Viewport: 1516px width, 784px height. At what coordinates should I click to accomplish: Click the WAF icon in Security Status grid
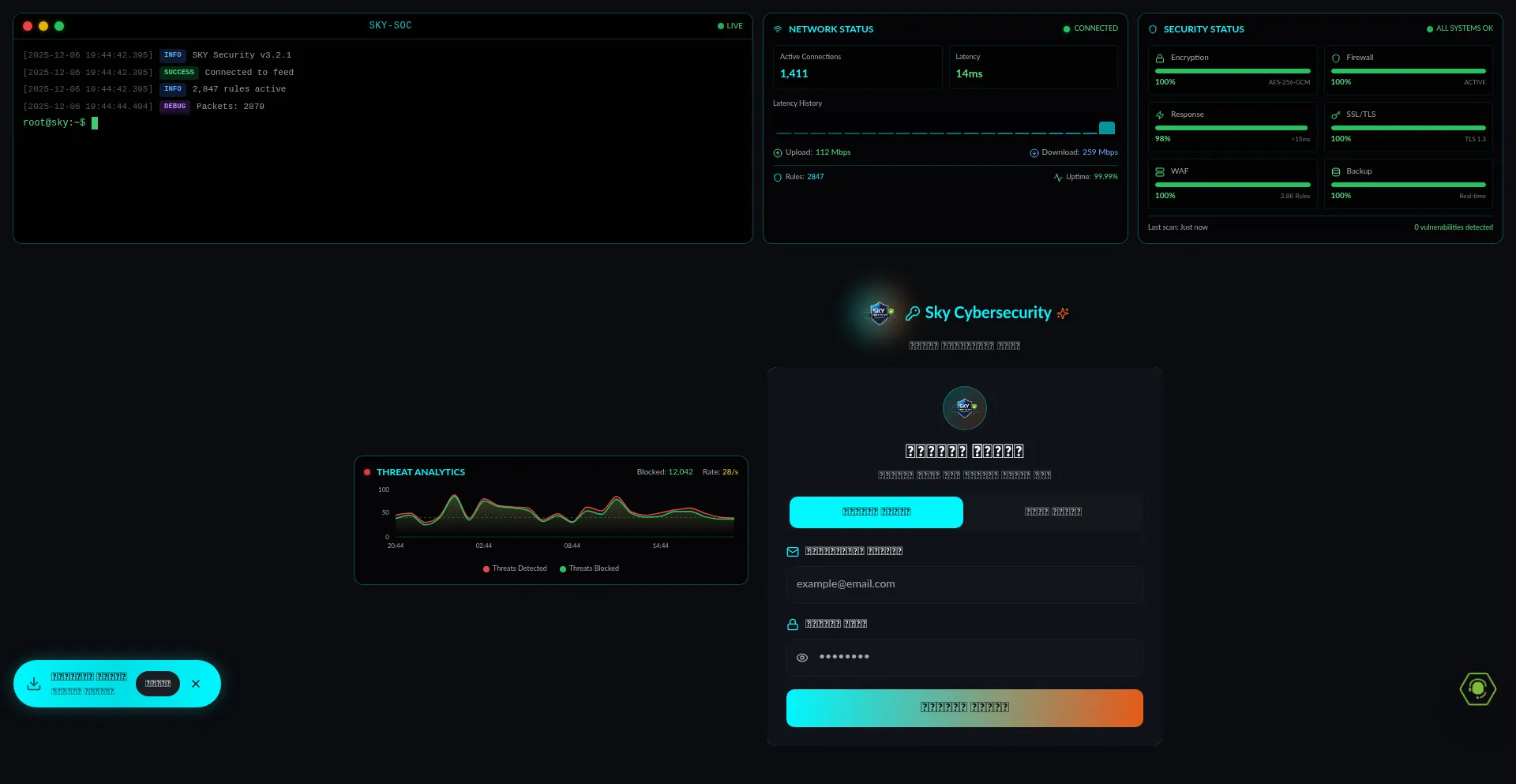coord(1160,171)
